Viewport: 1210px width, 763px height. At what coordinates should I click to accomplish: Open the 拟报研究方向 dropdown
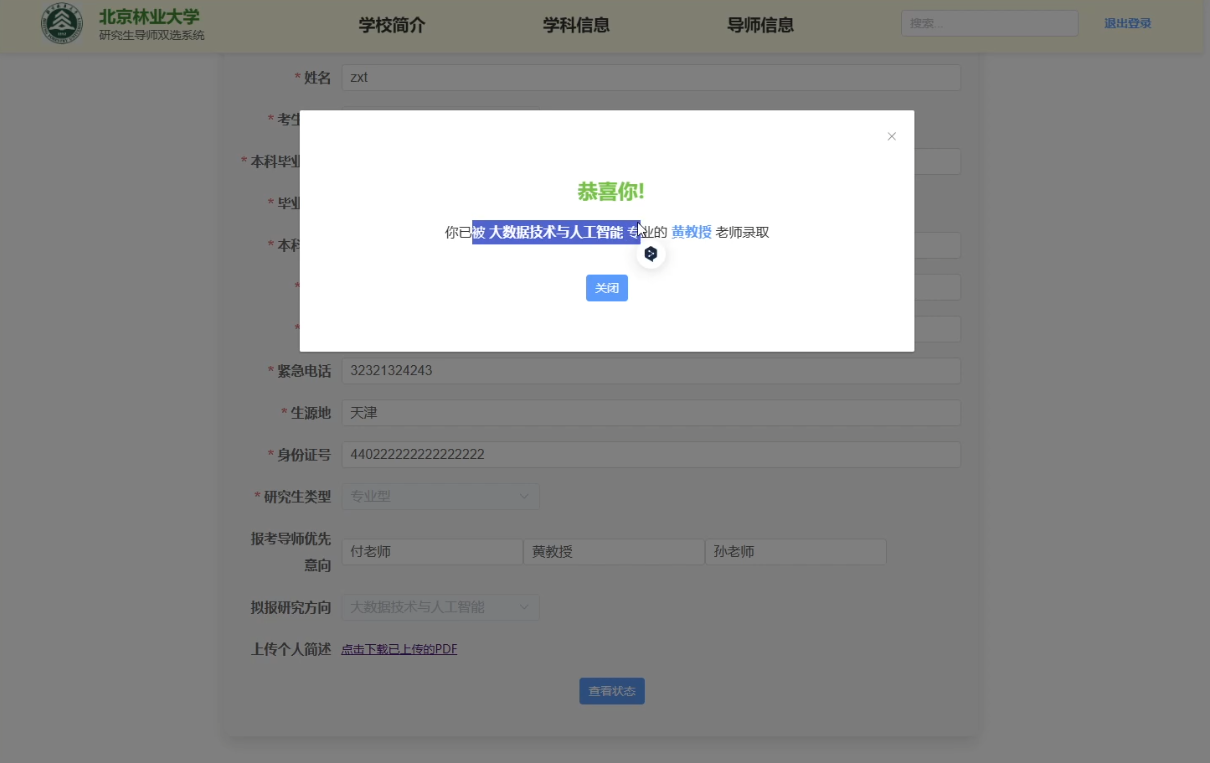[x=440, y=607]
